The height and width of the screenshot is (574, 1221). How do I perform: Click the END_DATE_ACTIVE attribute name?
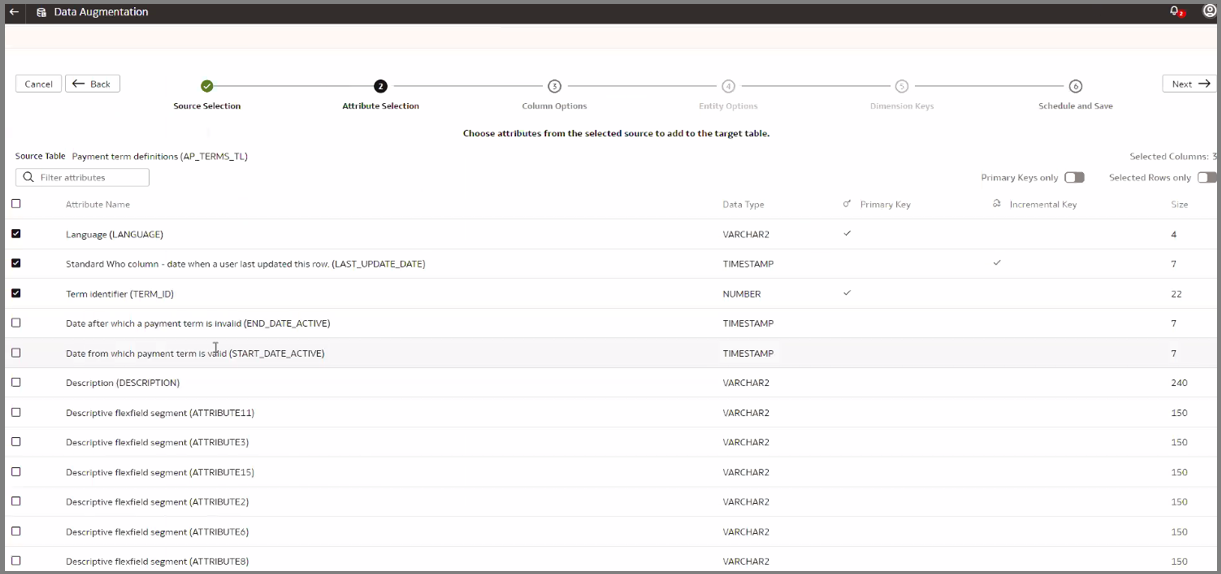click(x=198, y=323)
